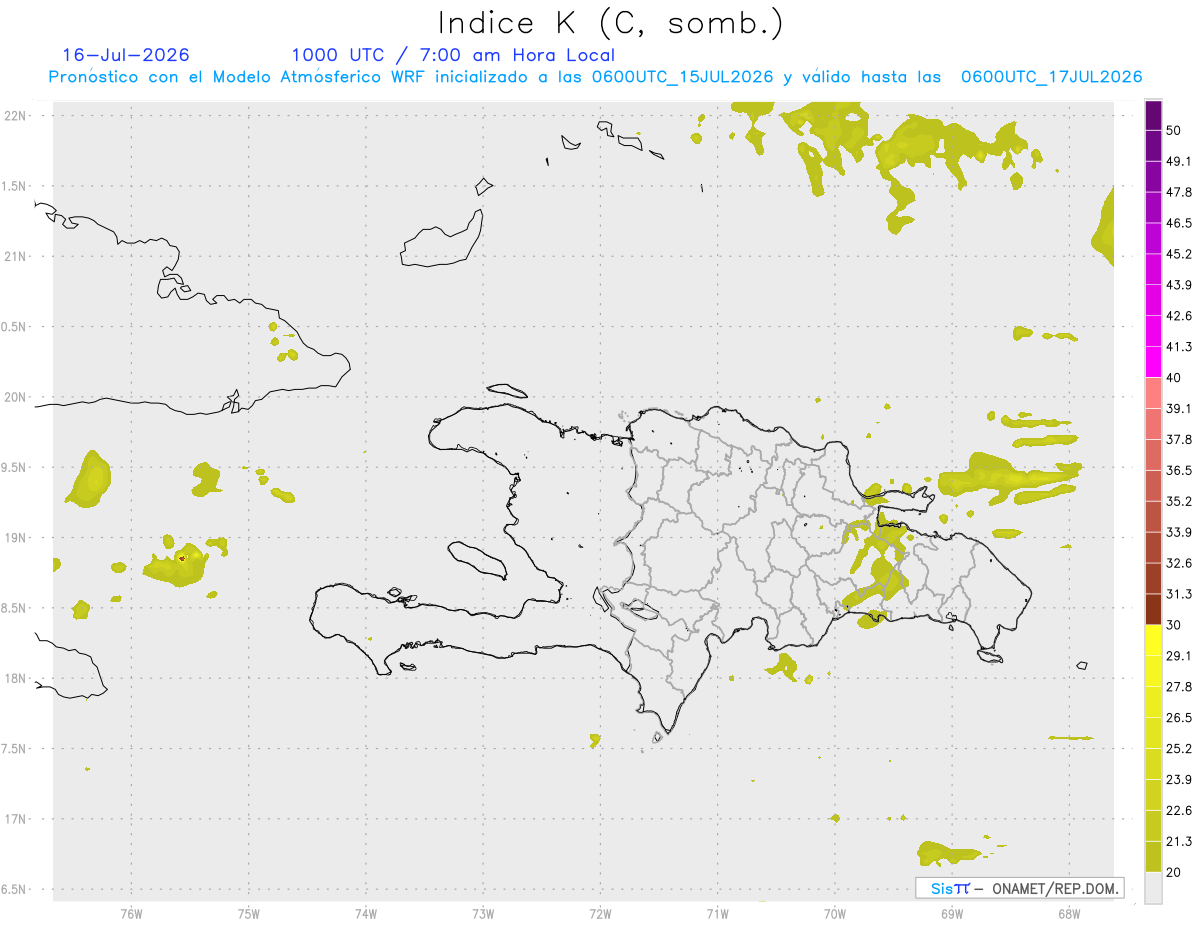Click the "47.8" color scale label
1200x927 pixels.
click(1179, 192)
